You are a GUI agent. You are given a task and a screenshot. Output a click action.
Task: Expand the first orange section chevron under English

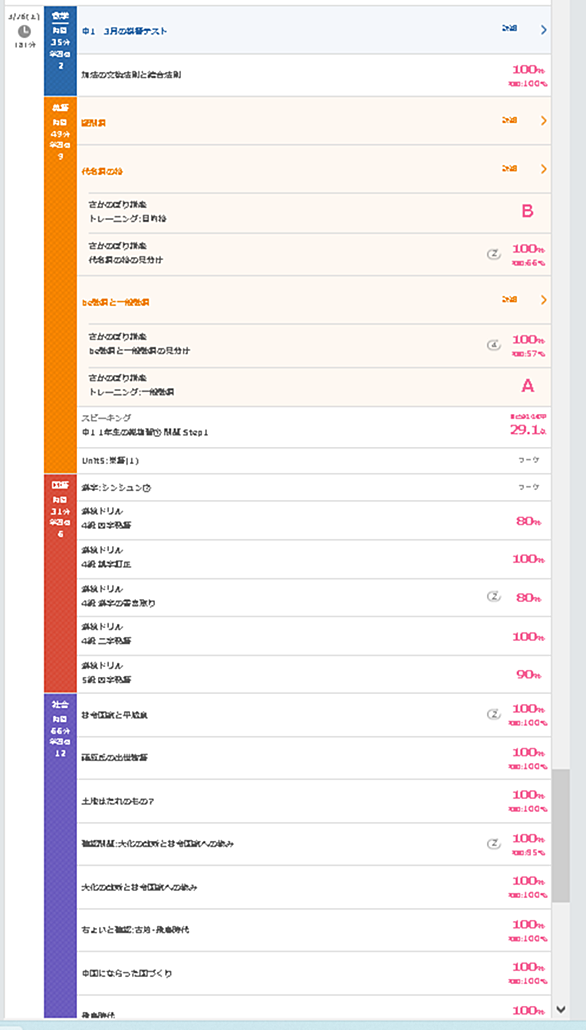[x=543, y=121]
